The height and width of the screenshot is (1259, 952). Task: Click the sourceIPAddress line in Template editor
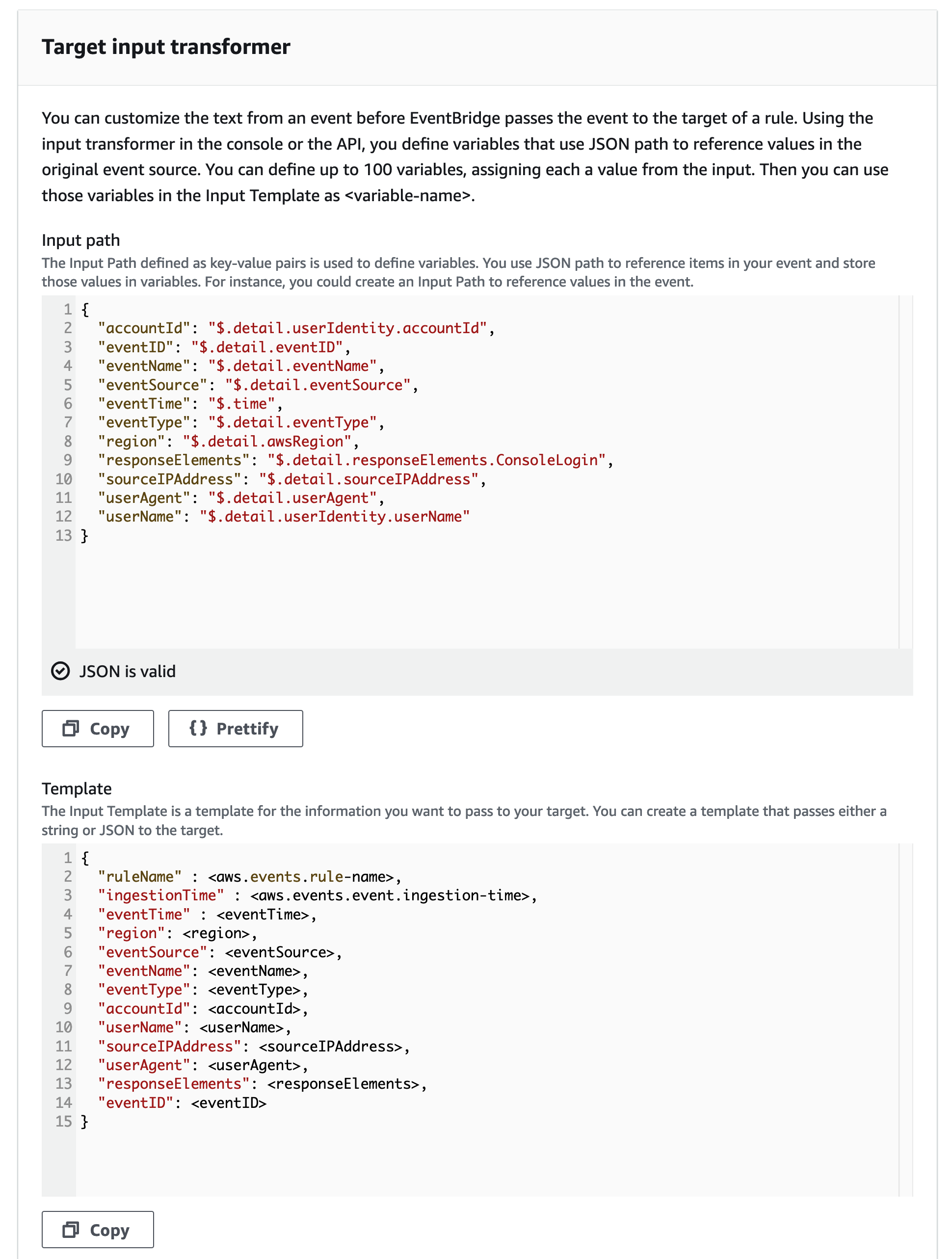point(254,1046)
